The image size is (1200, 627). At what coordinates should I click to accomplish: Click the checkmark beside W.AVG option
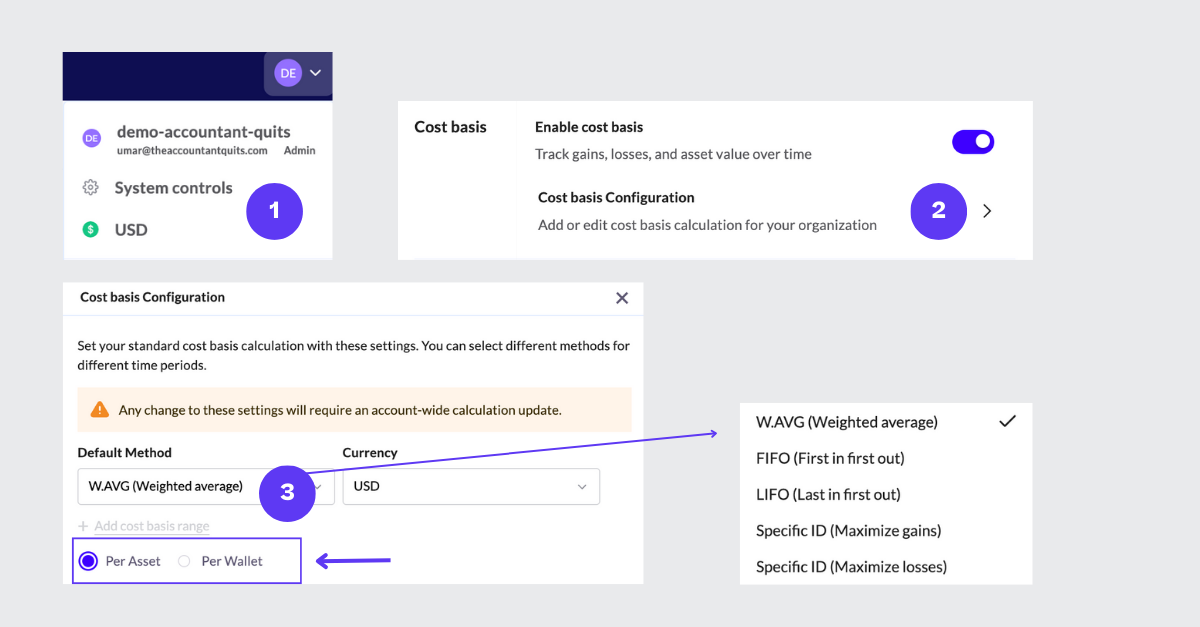(x=1008, y=421)
